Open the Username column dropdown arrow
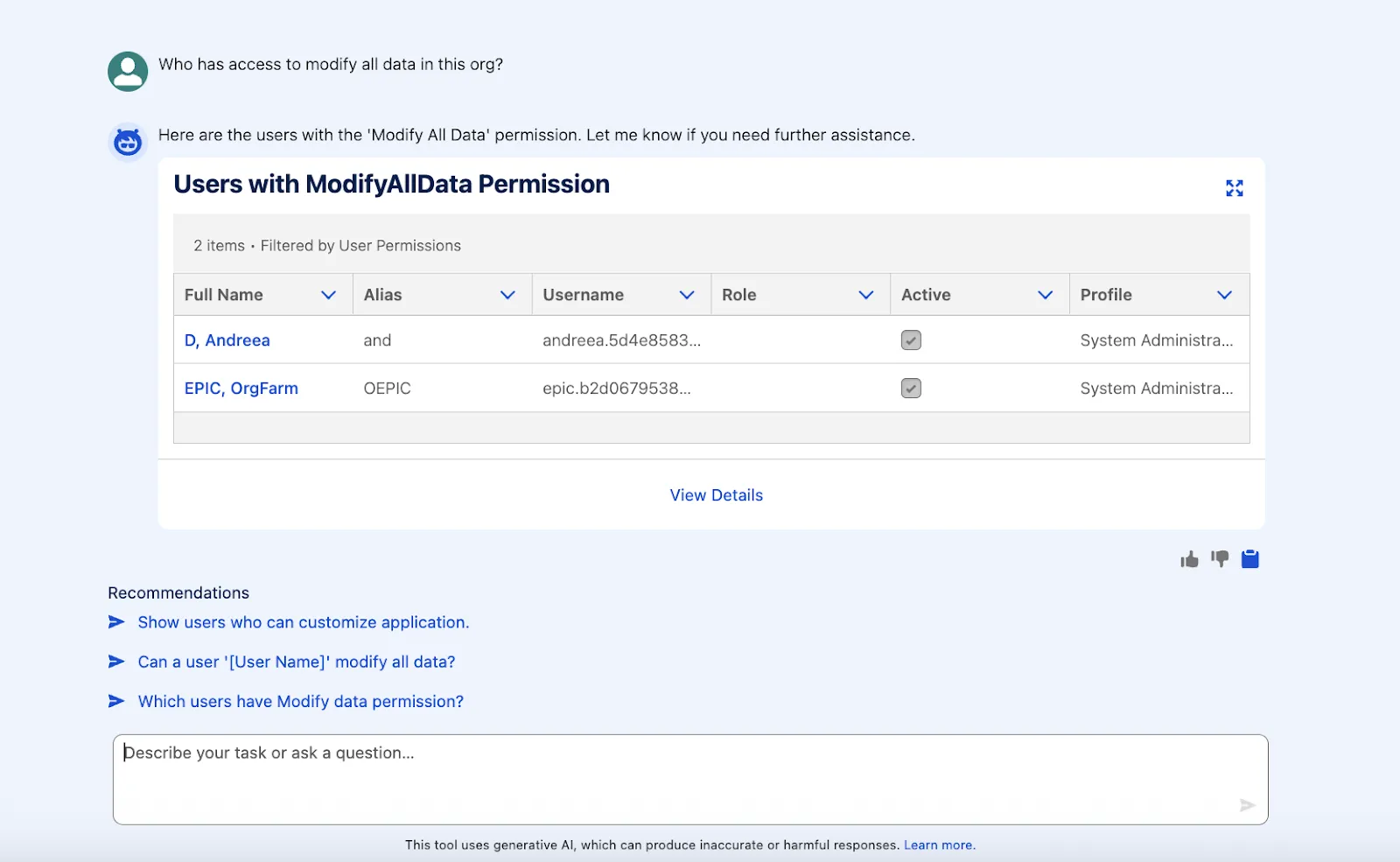The width and height of the screenshot is (1400, 862). [687, 295]
